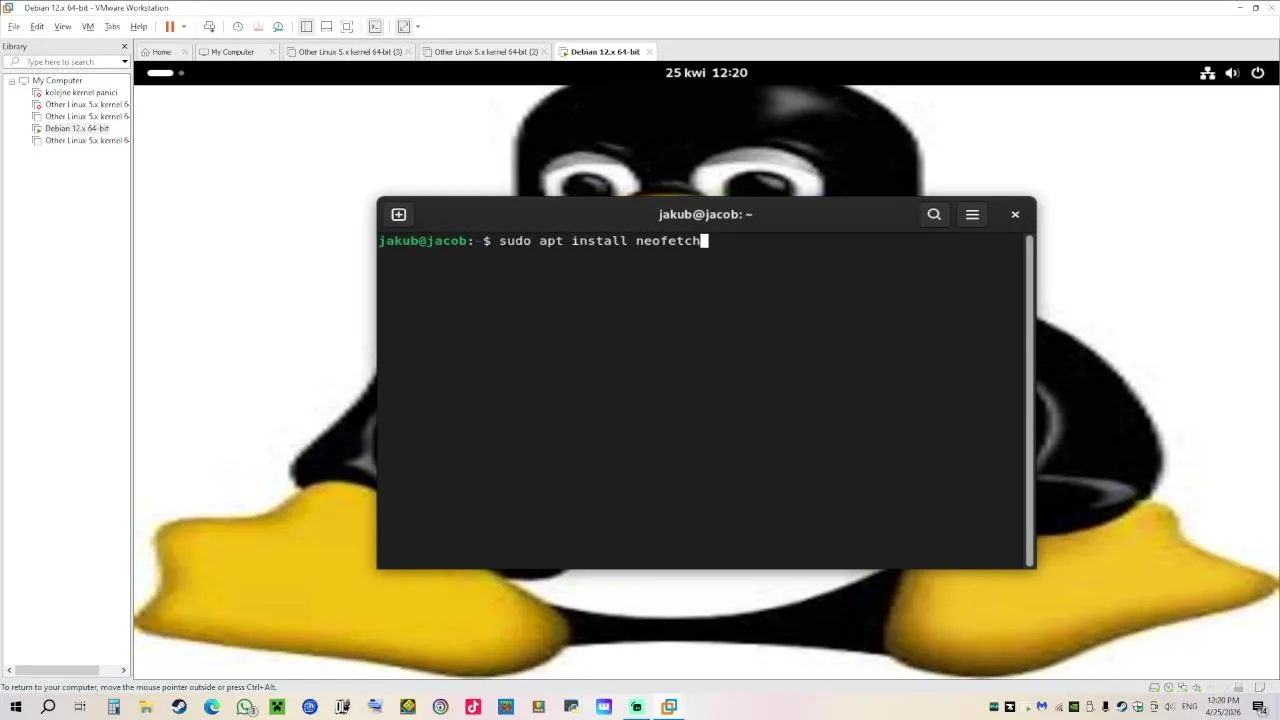Click the GNOME volume icon
This screenshot has height=720, width=1280.
point(1232,73)
